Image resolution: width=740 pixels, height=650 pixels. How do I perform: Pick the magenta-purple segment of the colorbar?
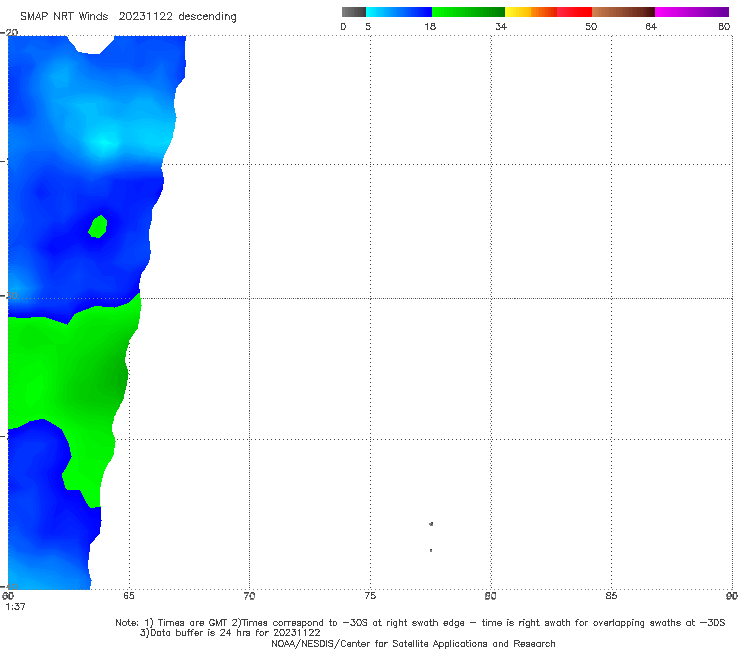point(692,12)
